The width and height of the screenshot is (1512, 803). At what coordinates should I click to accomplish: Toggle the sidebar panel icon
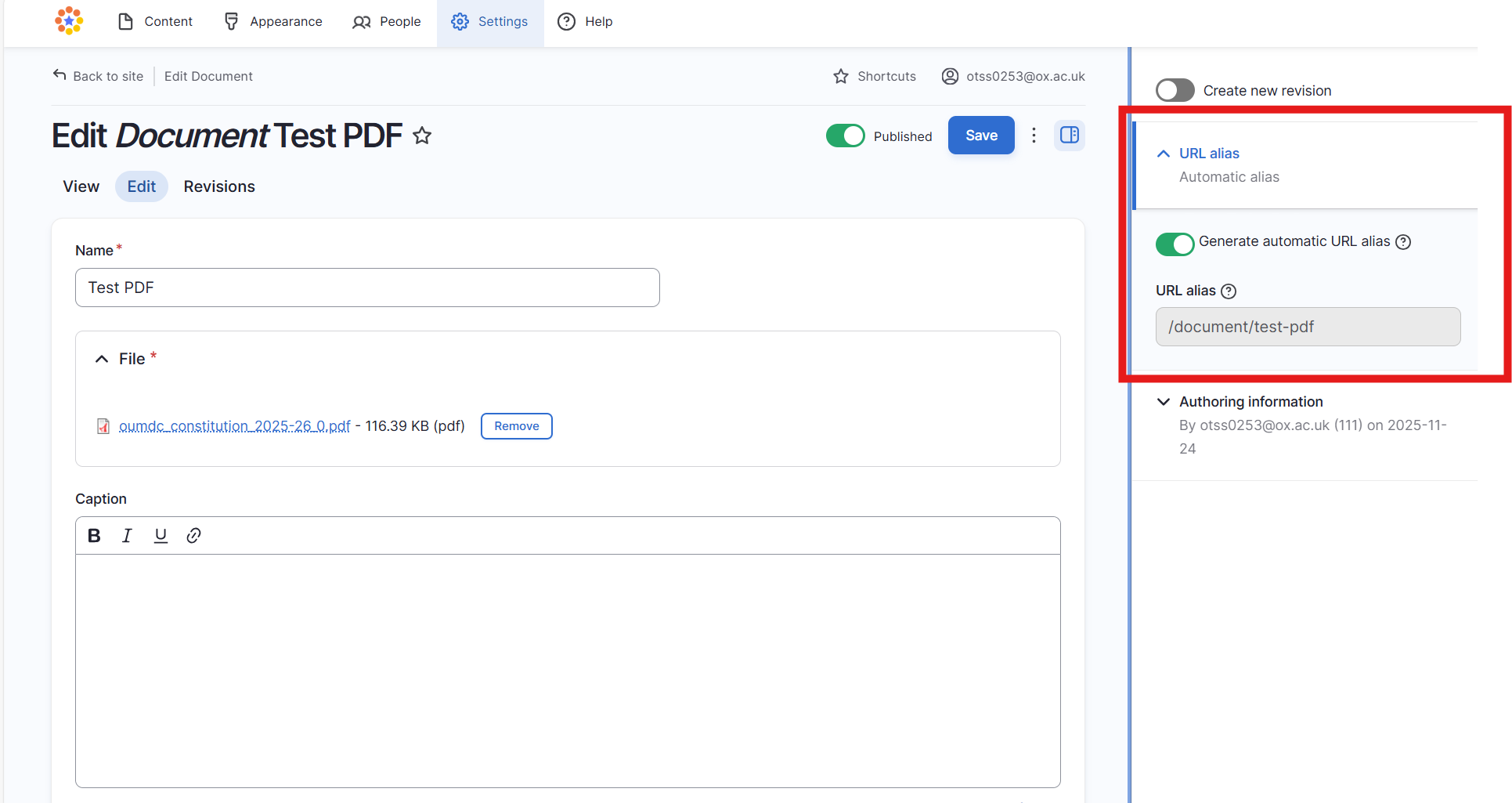pos(1069,136)
